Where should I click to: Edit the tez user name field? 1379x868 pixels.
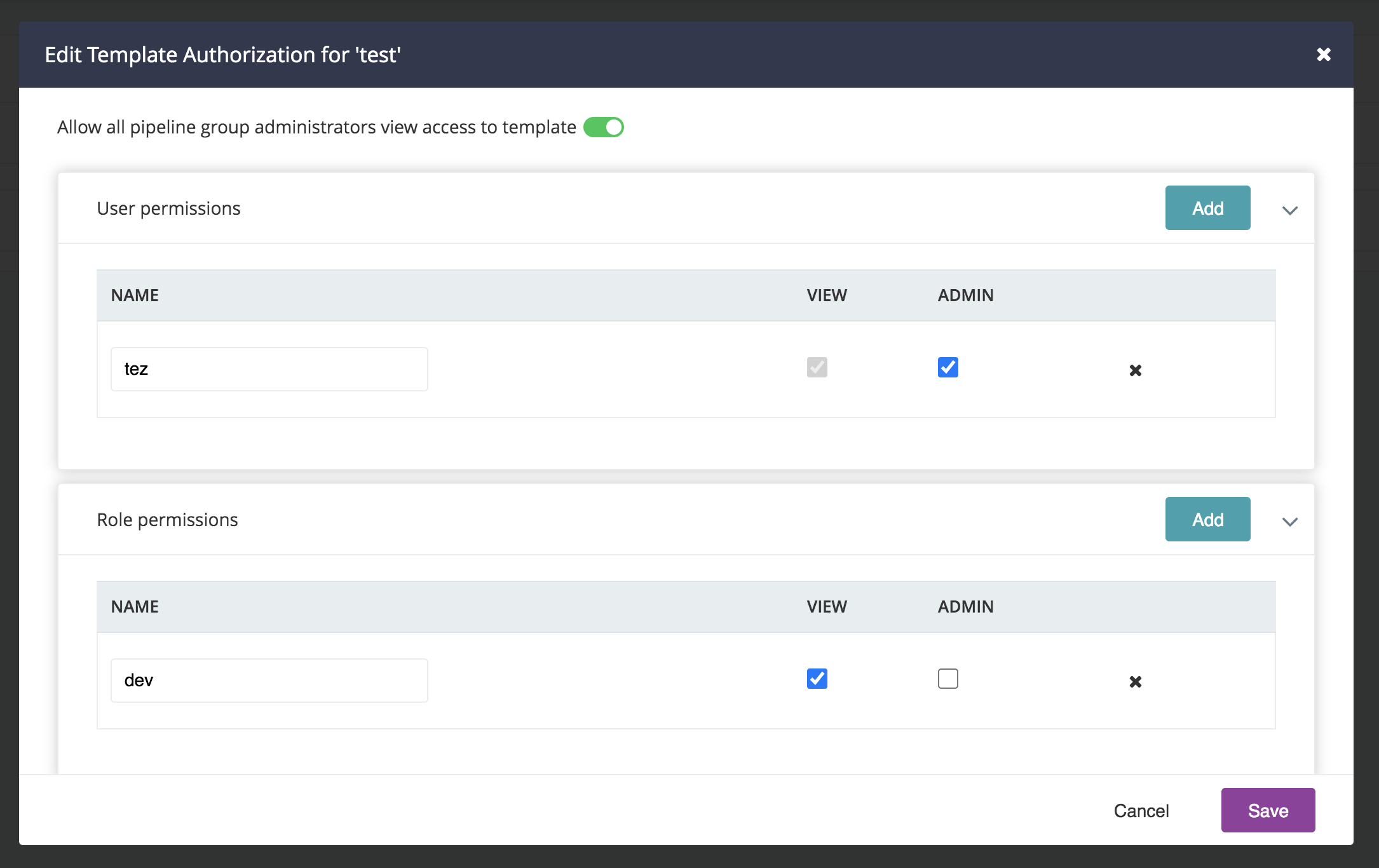coord(269,369)
